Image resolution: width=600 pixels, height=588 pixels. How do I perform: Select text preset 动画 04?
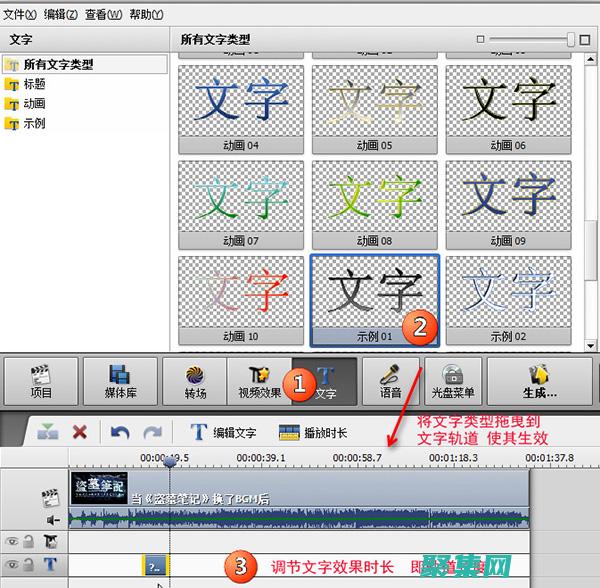[x=241, y=110]
